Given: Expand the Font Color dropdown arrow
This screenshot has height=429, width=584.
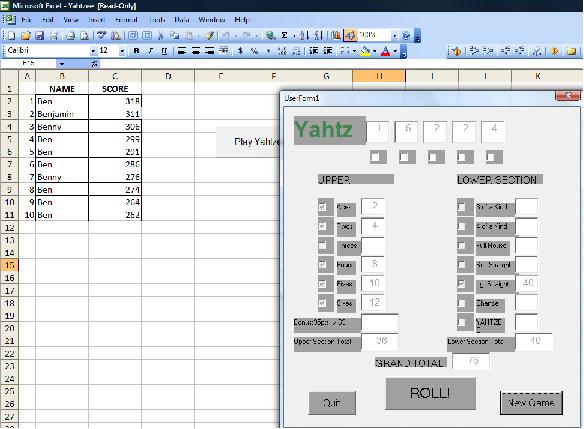Looking at the screenshot, I should [x=395, y=51].
